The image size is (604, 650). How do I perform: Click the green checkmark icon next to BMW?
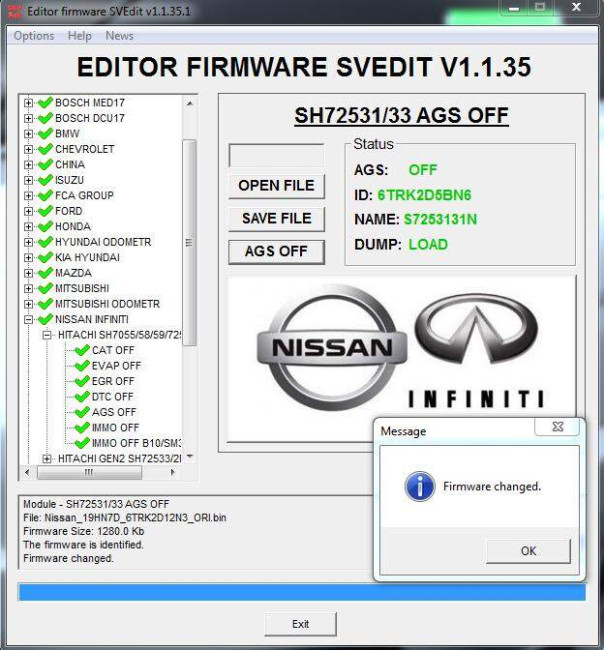coord(45,133)
